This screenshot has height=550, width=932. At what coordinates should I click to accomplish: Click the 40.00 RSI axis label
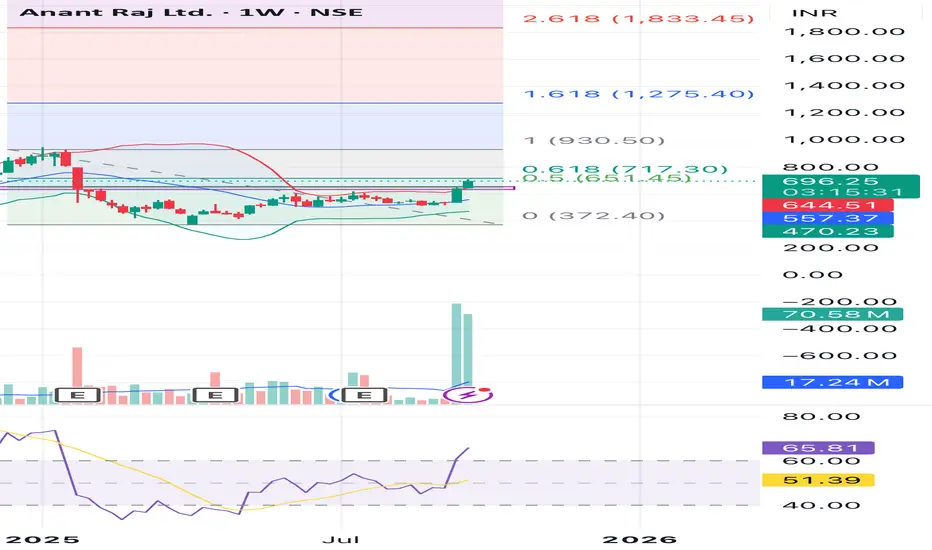(x=821, y=505)
